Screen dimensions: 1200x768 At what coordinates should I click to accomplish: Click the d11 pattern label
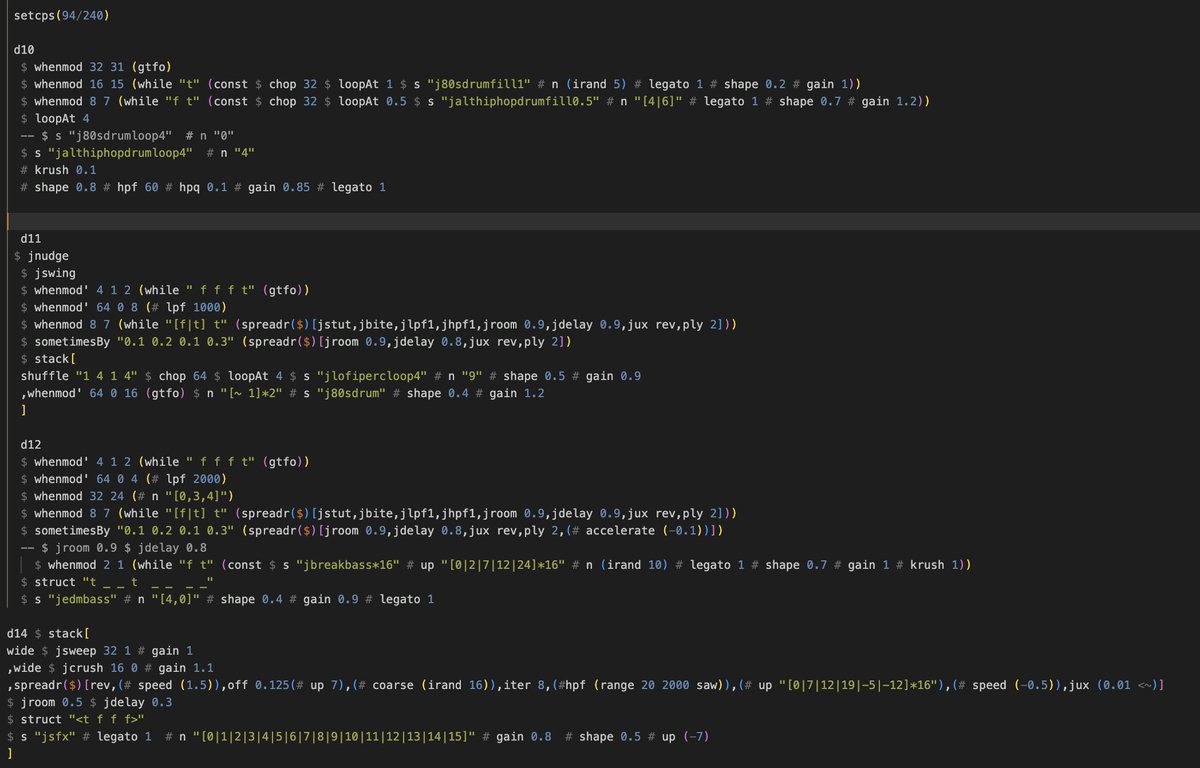click(x=31, y=239)
